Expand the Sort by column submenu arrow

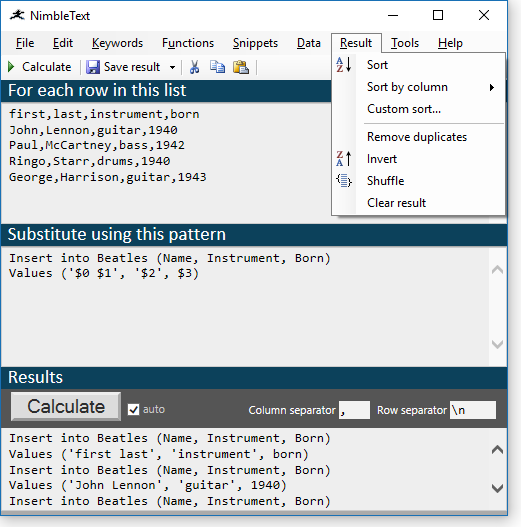point(492,87)
